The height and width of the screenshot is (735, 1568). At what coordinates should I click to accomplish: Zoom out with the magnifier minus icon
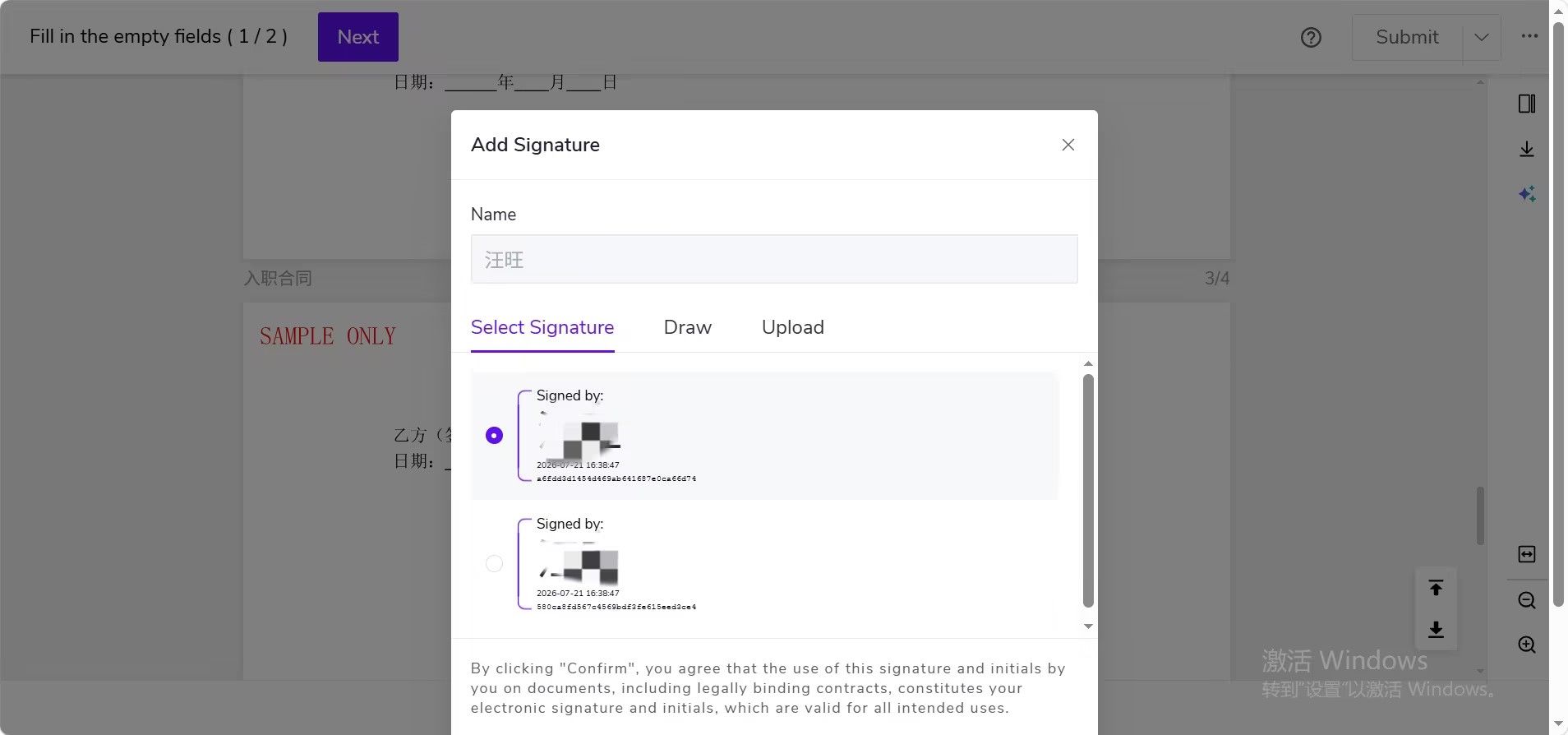tap(1527, 600)
